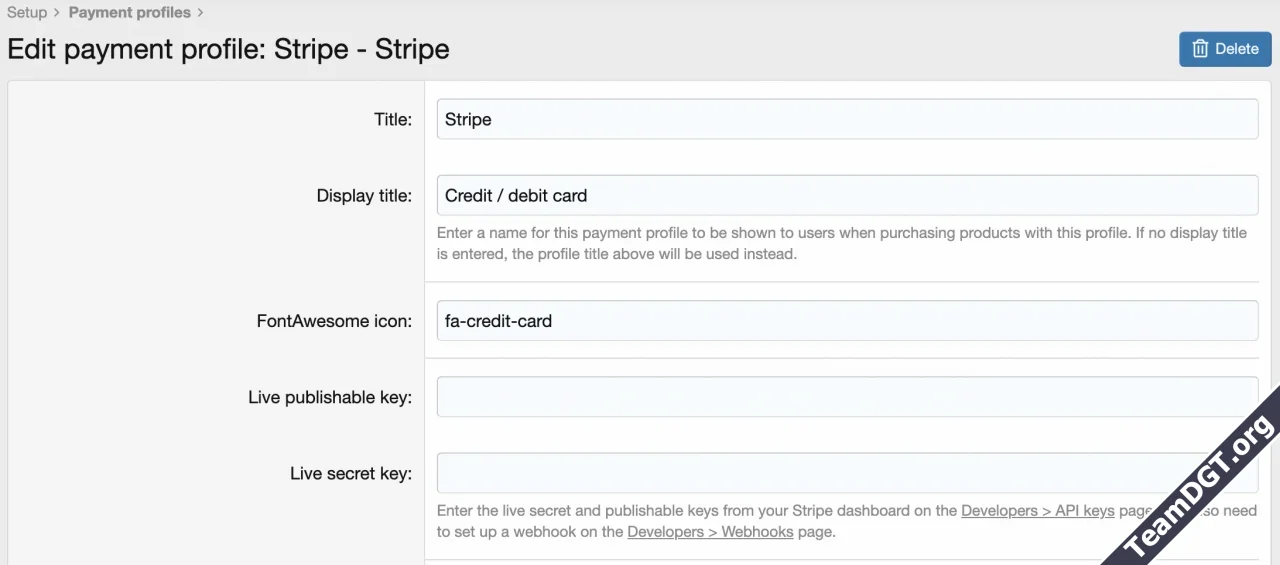Click the Display title help description
The width and height of the screenshot is (1280, 565).
click(x=841, y=243)
